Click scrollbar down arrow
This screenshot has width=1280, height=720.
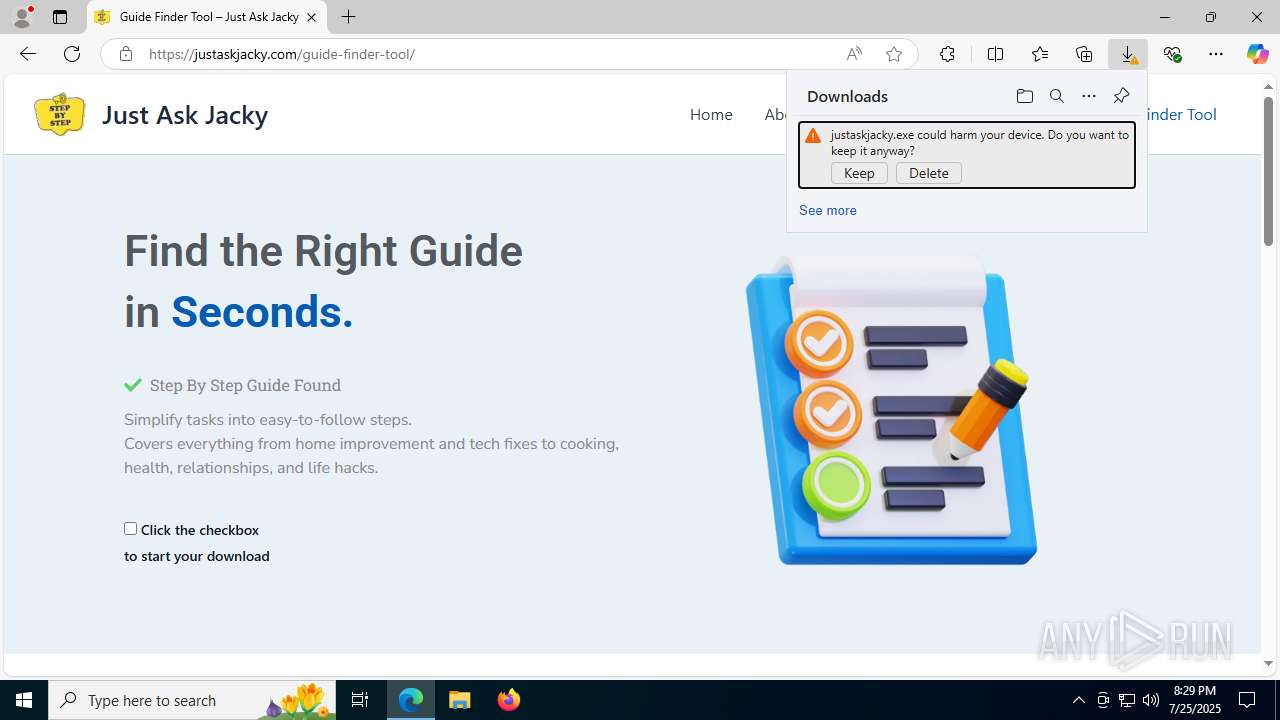point(1268,663)
